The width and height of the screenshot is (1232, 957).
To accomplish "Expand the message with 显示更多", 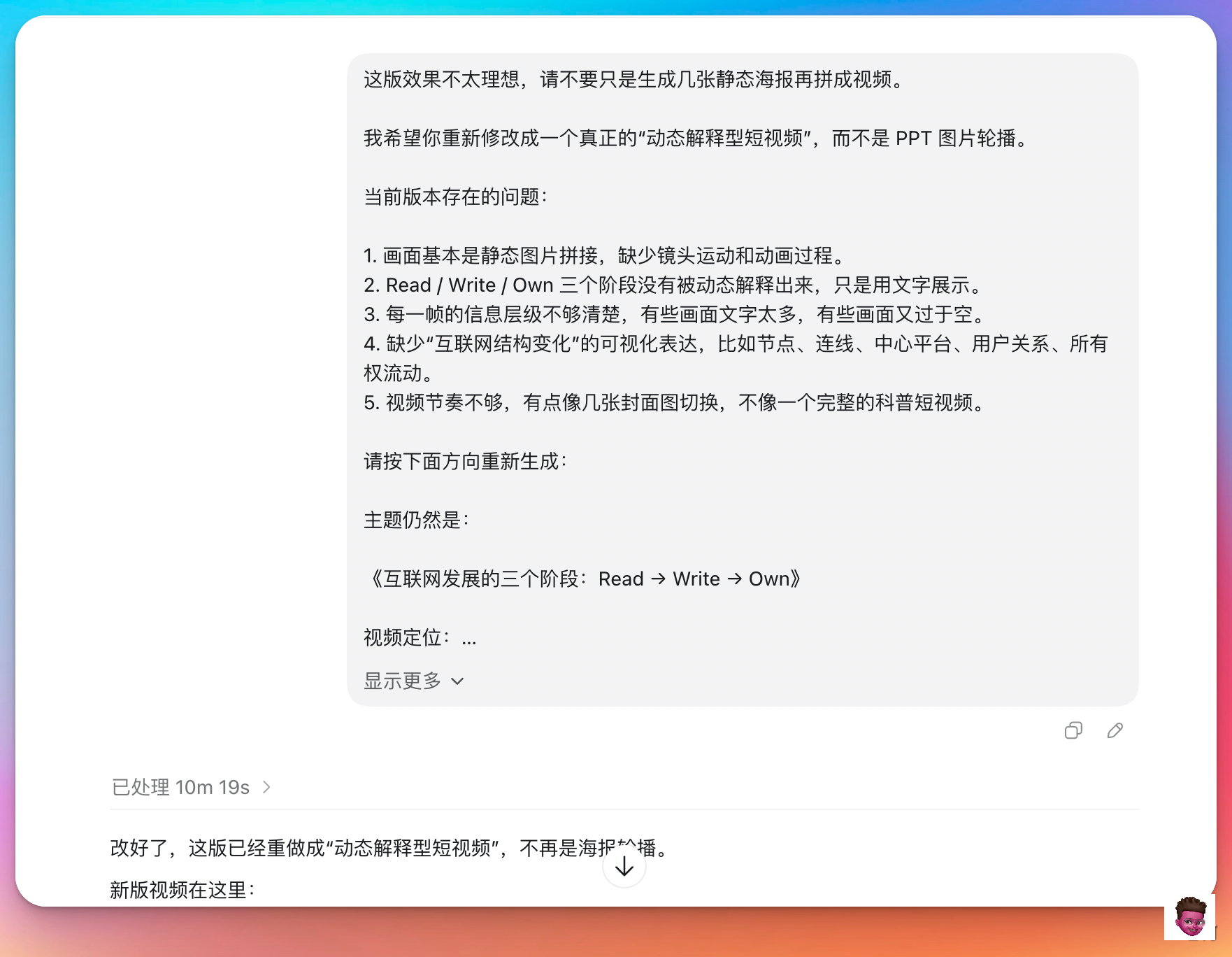I will click(414, 681).
